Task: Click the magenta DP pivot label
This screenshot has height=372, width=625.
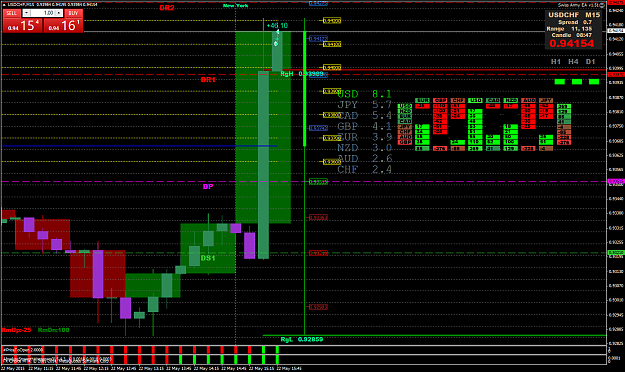Action: click(x=208, y=187)
